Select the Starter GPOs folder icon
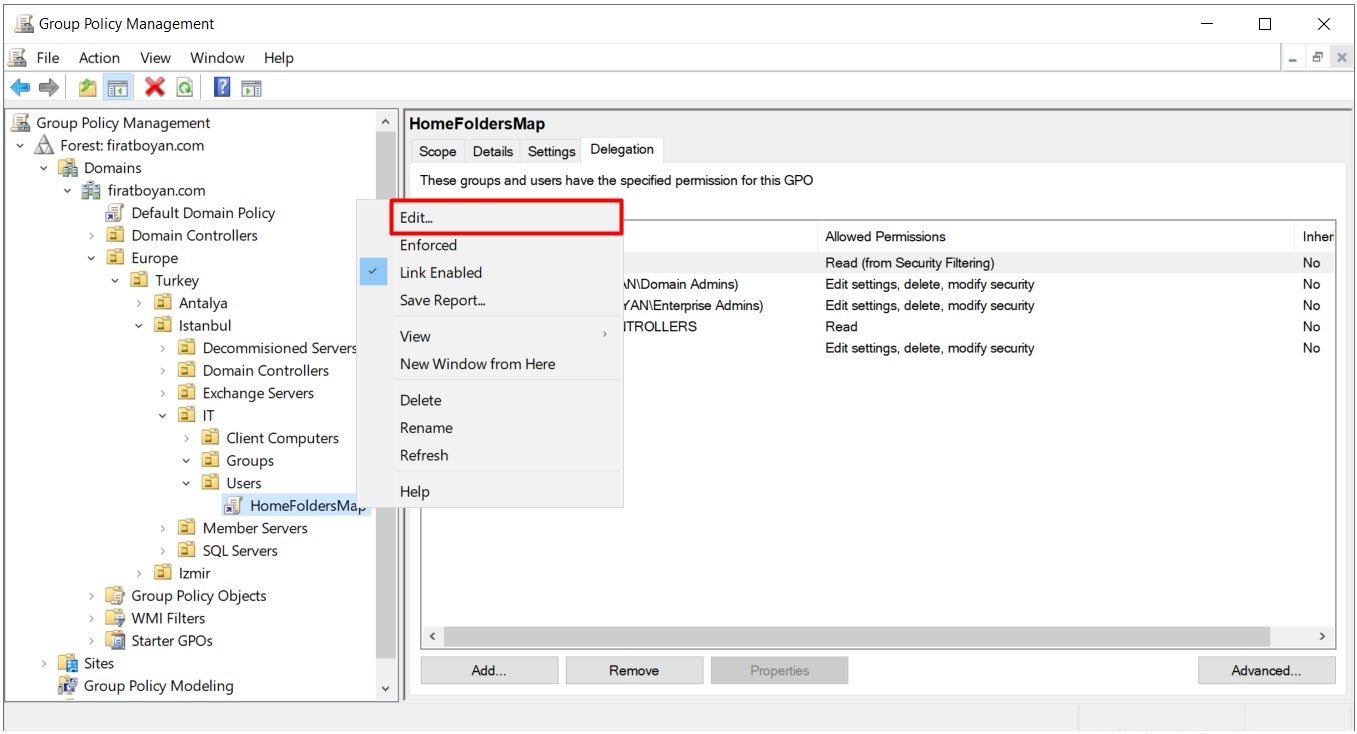This screenshot has height=734, width=1357. [116, 641]
